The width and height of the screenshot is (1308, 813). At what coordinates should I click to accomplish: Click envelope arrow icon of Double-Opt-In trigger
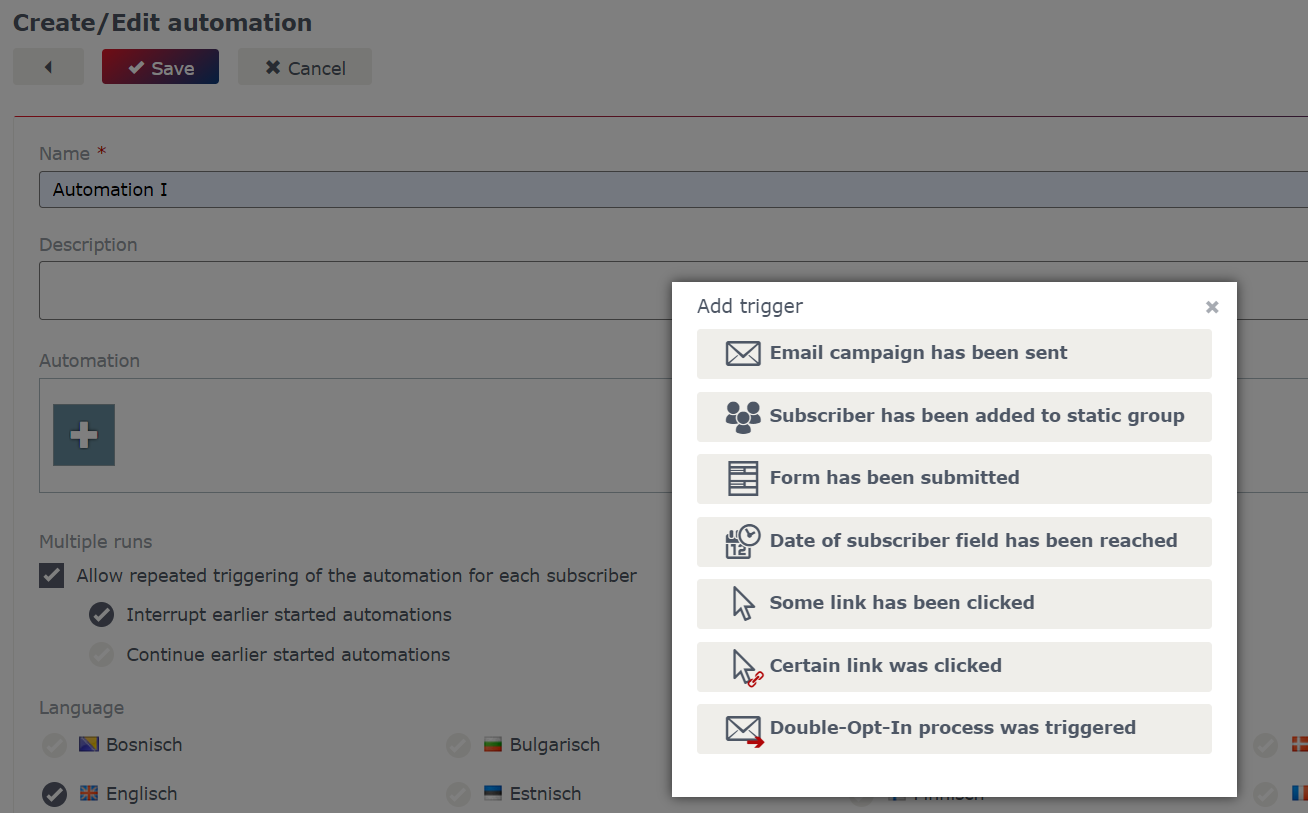pyautogui.click(x=745, y=731)
